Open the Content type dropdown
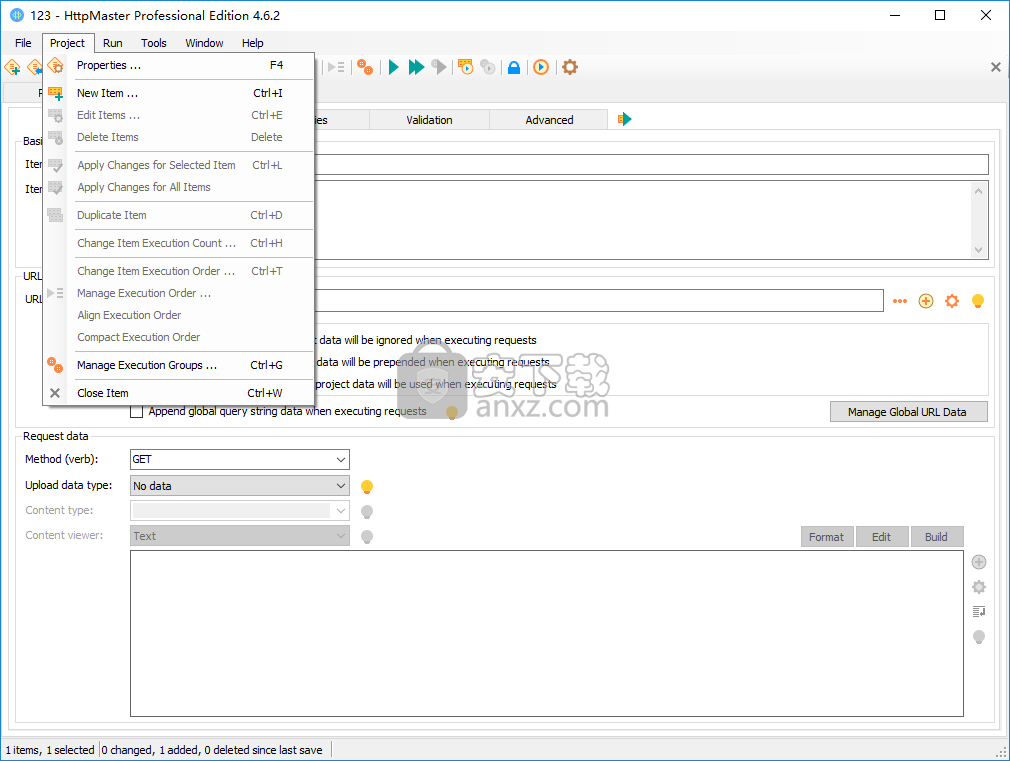 (240, 511)
